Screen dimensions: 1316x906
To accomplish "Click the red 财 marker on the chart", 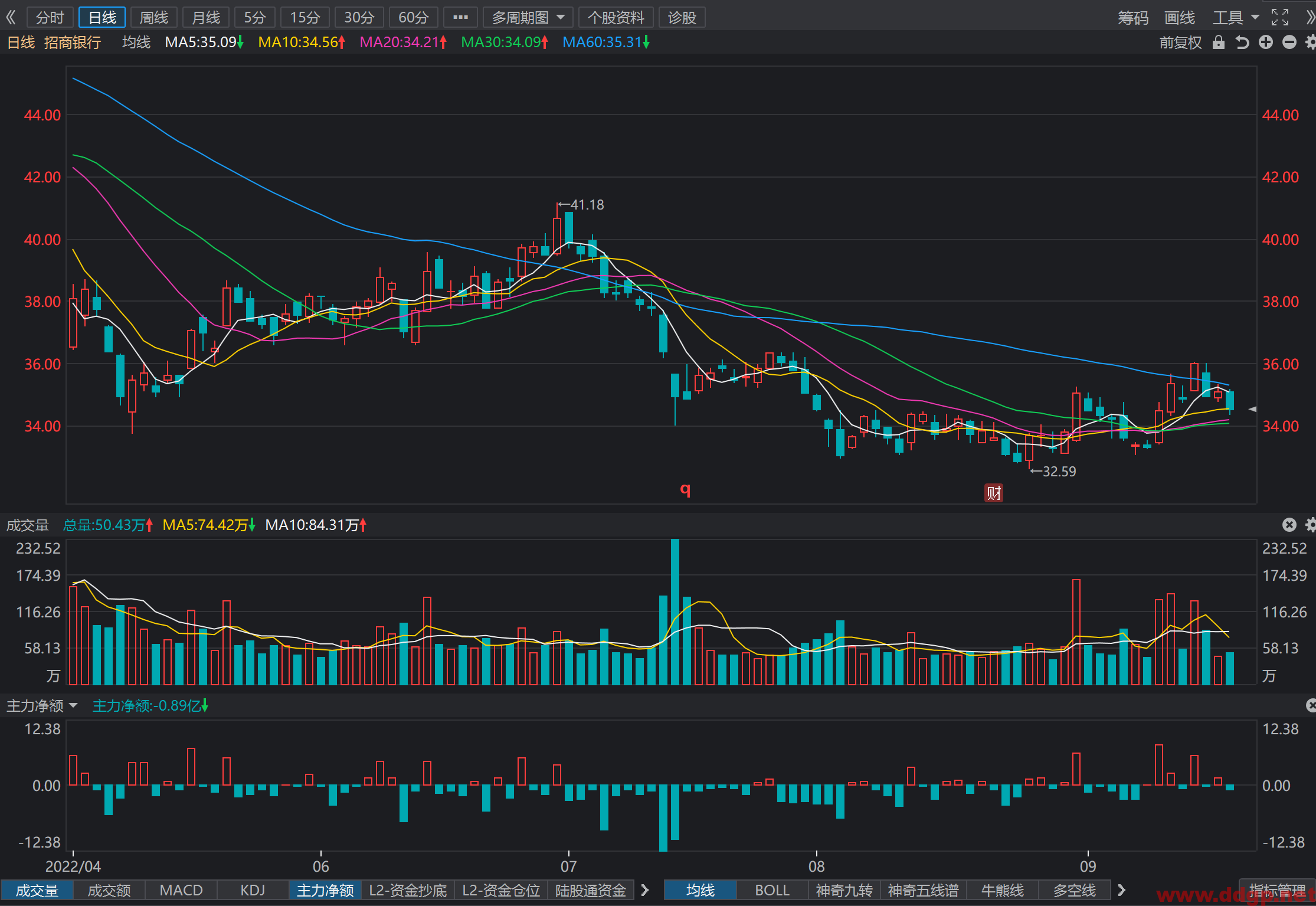I will click(x=994, y=493).
